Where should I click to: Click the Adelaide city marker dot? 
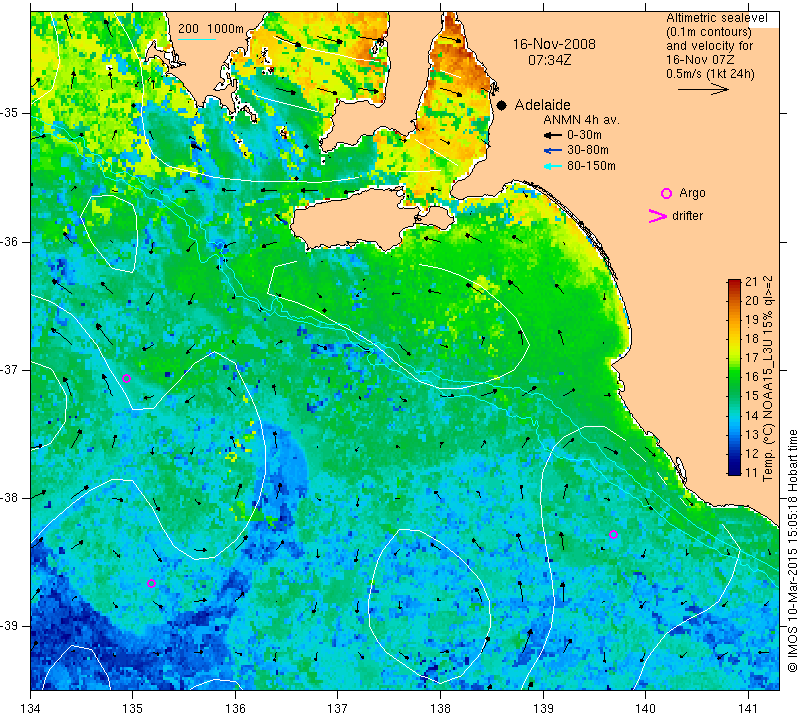(502, 106)
